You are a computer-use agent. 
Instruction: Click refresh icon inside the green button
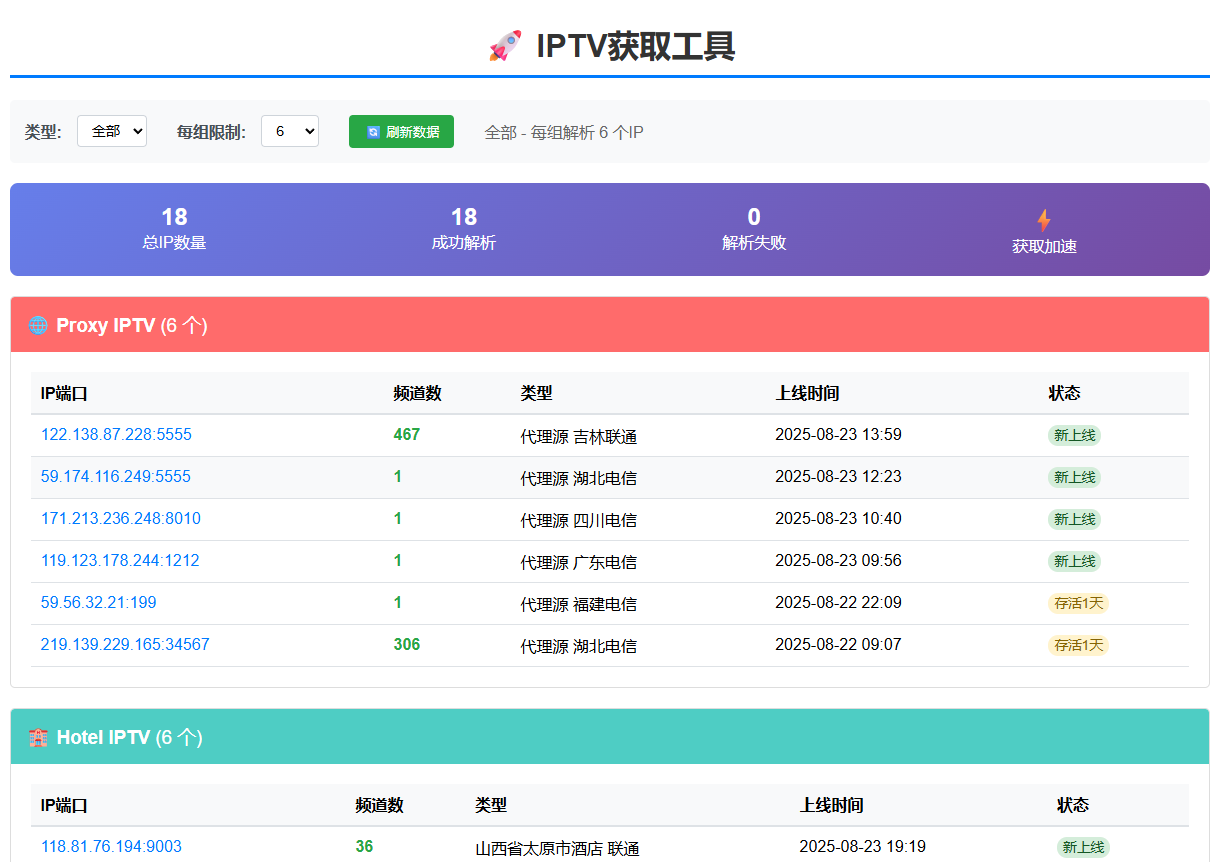[373, 132]
